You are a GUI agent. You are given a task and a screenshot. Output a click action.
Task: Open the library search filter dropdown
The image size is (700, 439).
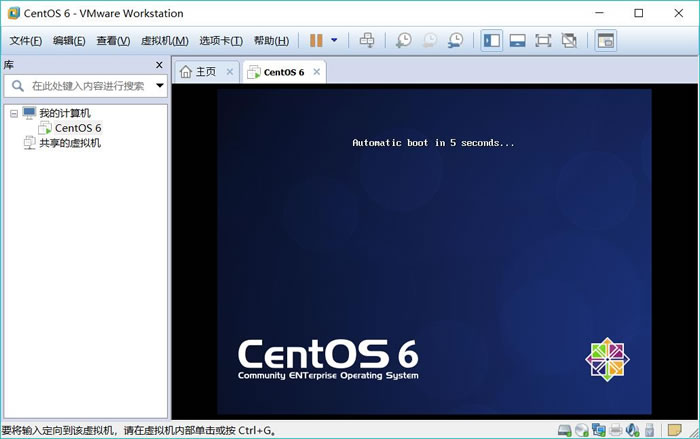pos(159,86)
